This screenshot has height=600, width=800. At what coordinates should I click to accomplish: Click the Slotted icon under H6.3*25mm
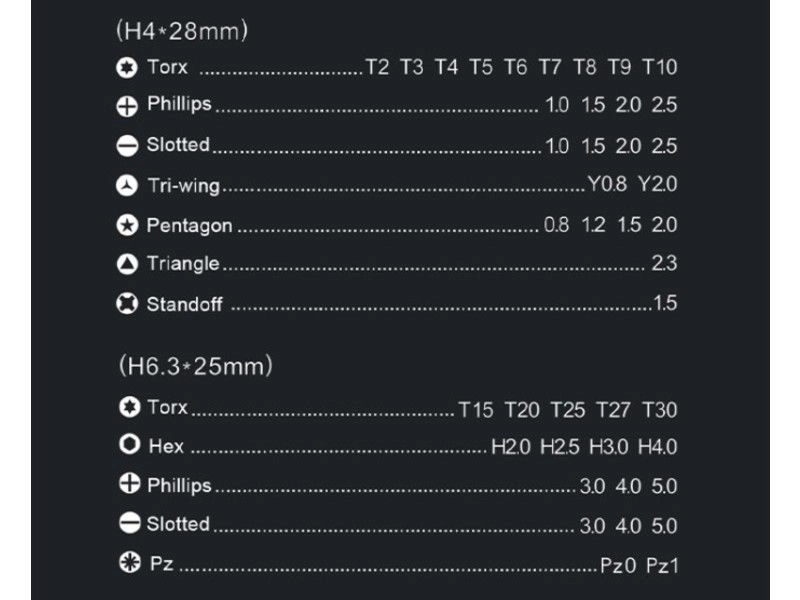coord(130,523)
